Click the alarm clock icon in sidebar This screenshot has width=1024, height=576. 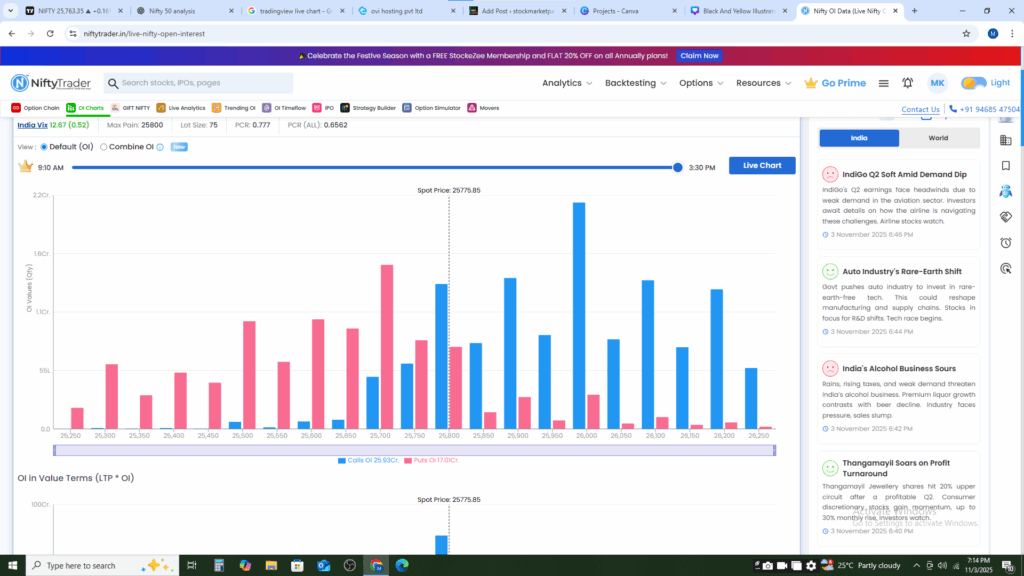point(1006,243)
